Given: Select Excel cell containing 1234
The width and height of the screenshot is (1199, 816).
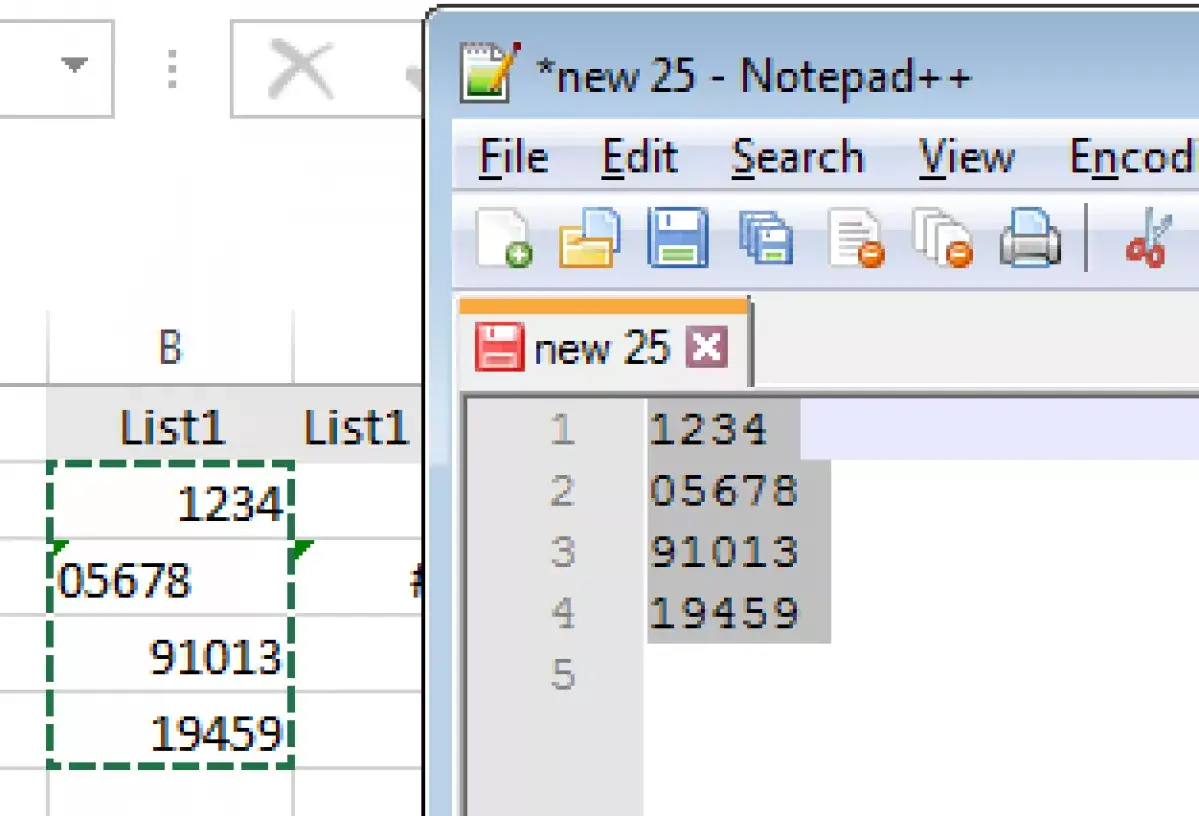Looking at the screenshot, I should (x=171, y=502).
